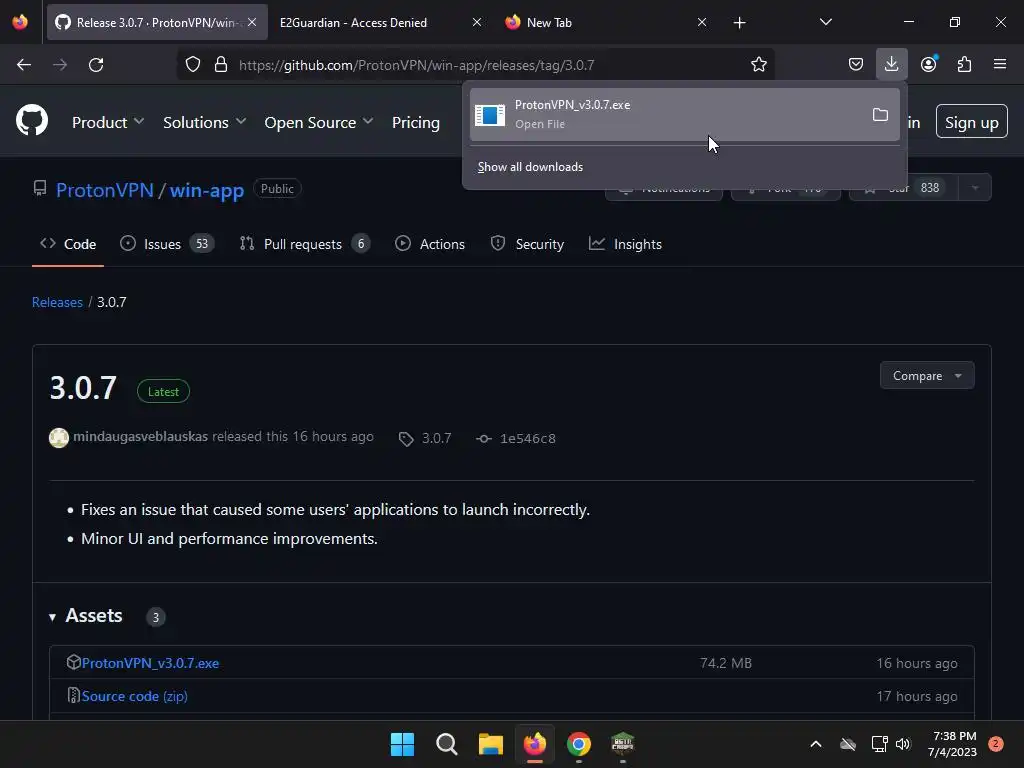This screenshot has width=1024, height=768.
Task: Close the Release 3.0.7 tab
Action: 252,22
